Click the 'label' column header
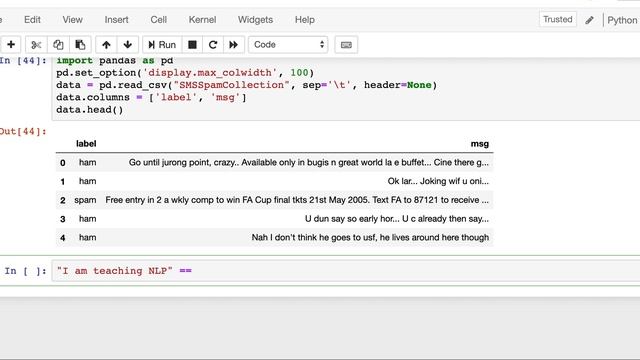This screenshot has width=640, height=360. (86, 144)
